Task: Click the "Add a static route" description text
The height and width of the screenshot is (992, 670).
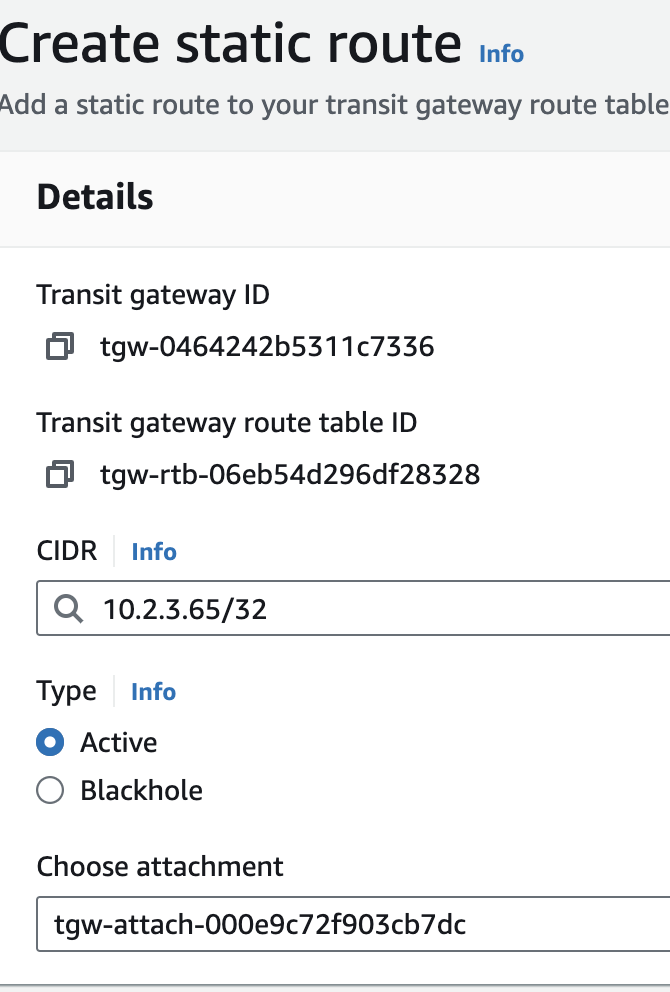Action: (334, 105)
